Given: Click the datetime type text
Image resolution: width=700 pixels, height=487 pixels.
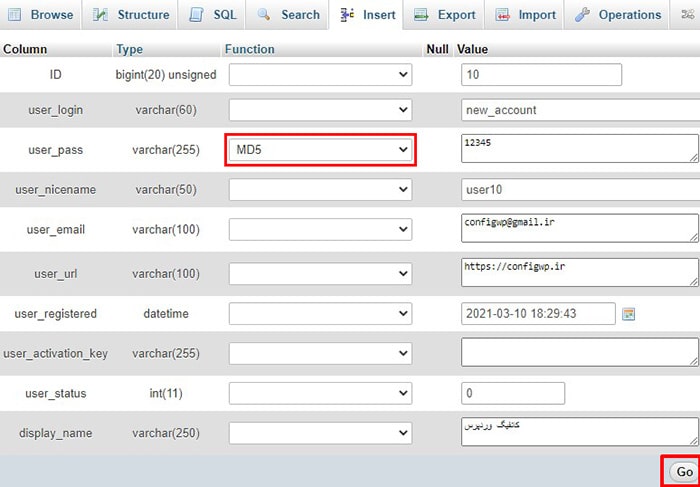Looking at the screenshot, I should (x=166, y=314).
